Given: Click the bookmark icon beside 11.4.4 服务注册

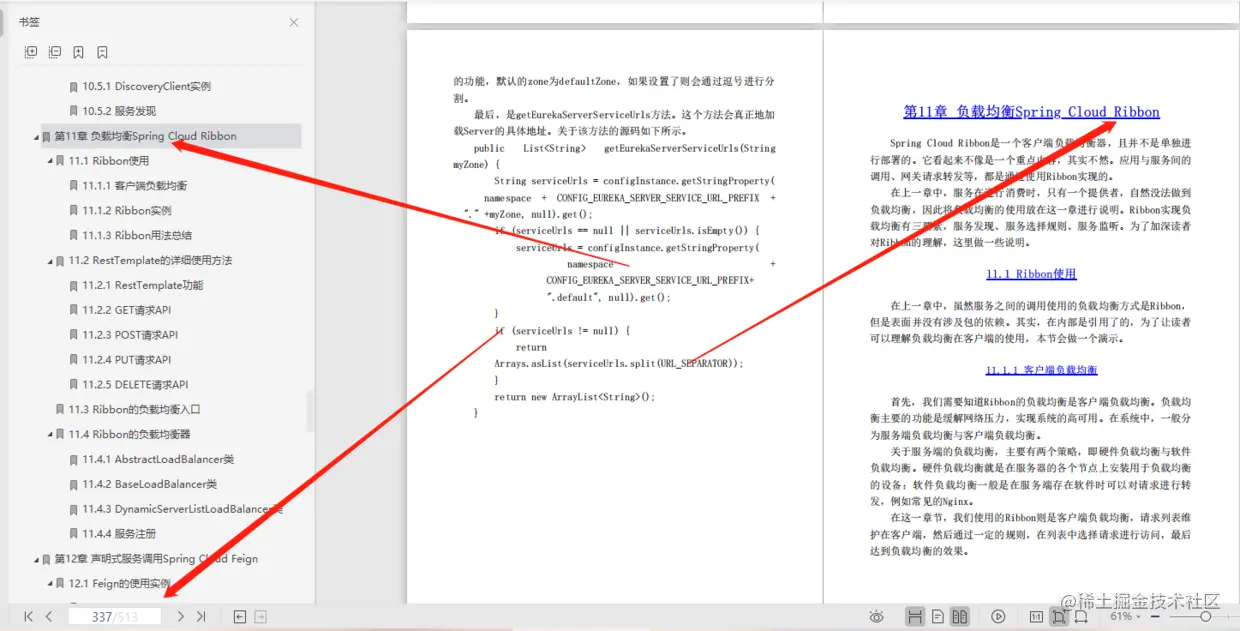Looking at the screenshot, I should pos(74,534).
